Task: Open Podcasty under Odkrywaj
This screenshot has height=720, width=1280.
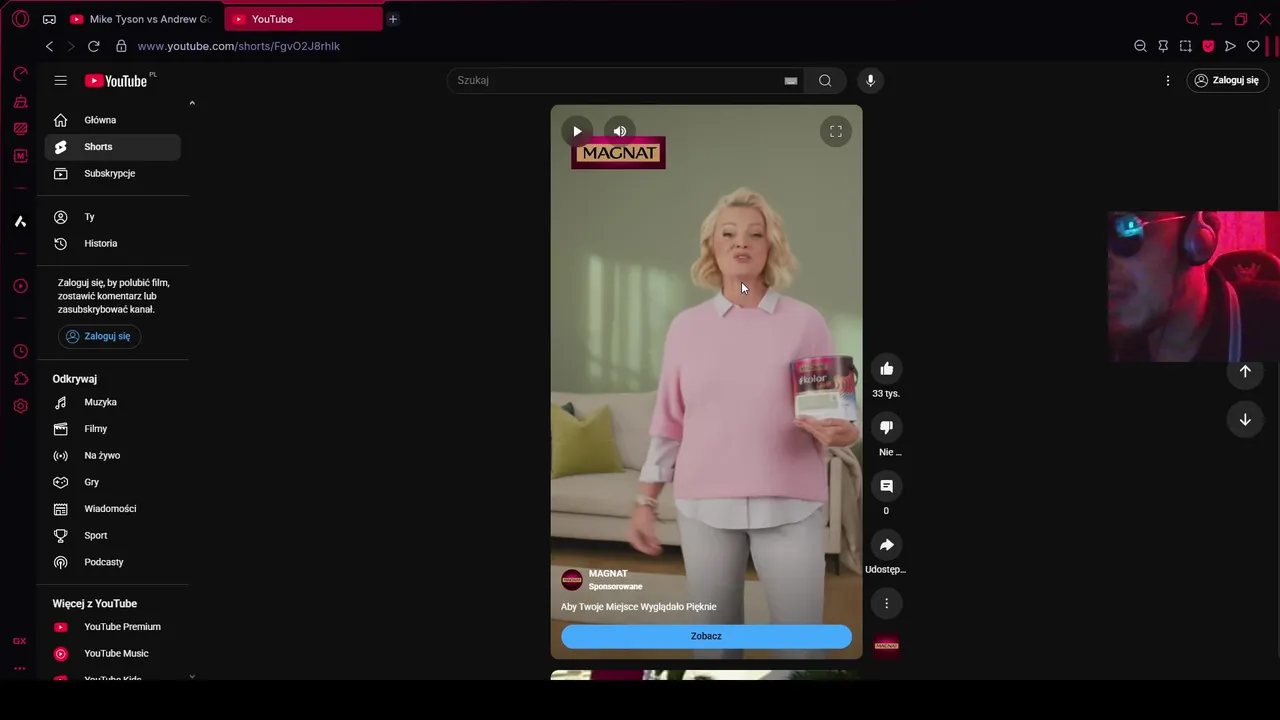Action: pos(112,562)
